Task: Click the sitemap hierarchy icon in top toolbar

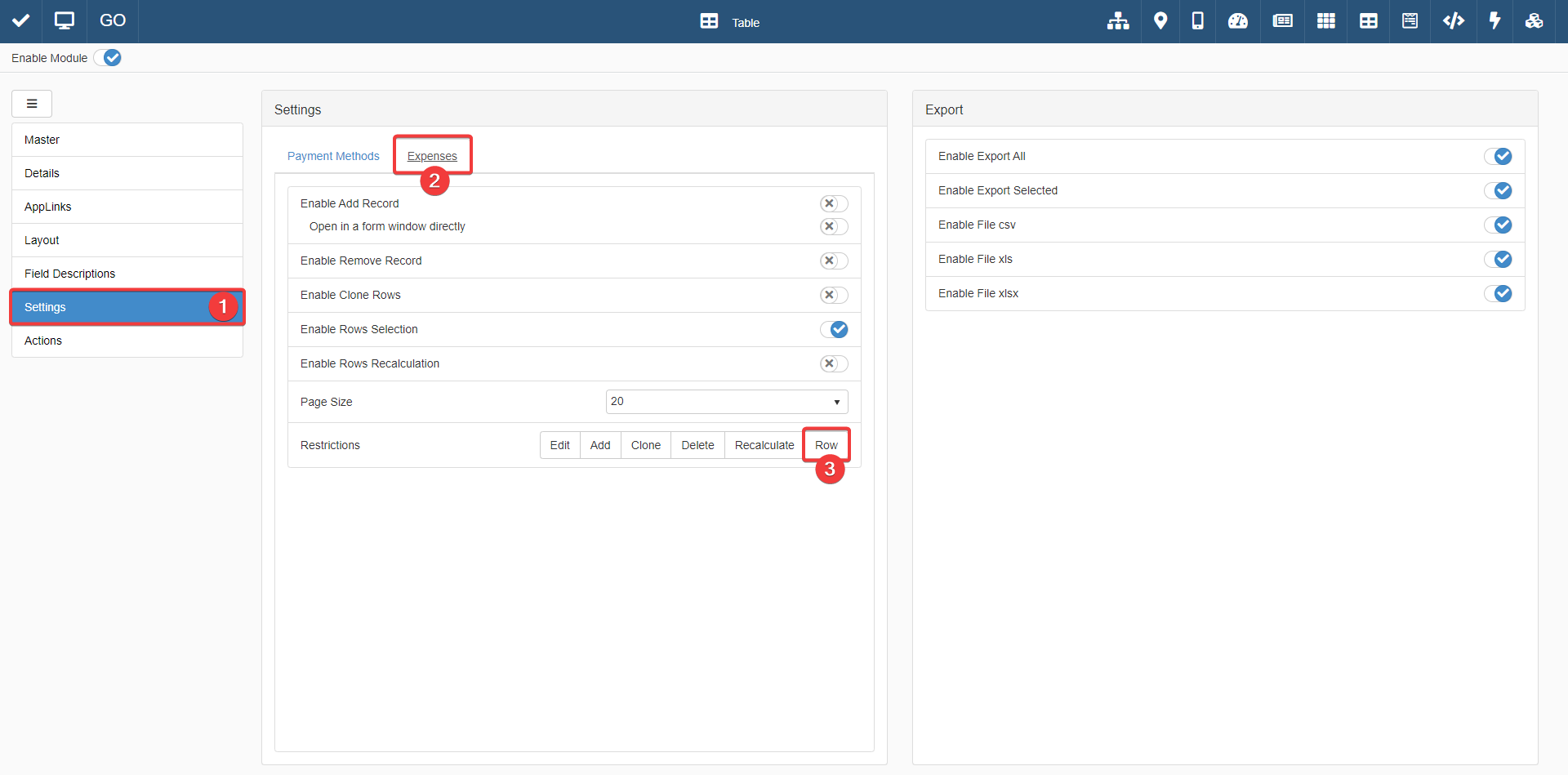Action: [1117, 21]
